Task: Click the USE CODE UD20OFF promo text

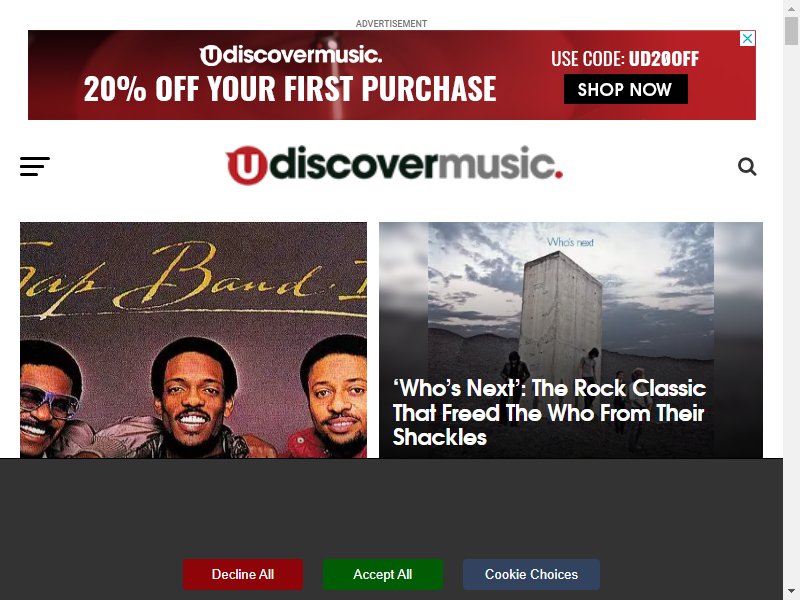Action: [x=625, y=59]
